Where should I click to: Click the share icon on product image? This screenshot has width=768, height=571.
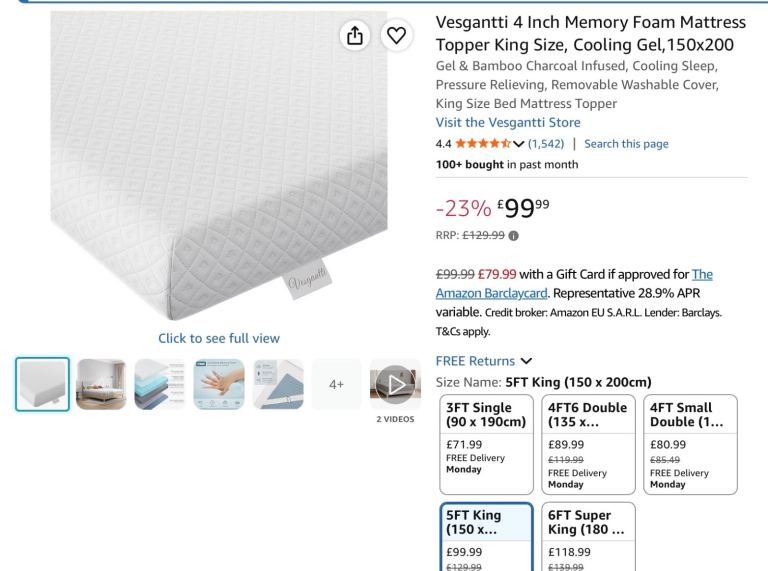point(355,35)
